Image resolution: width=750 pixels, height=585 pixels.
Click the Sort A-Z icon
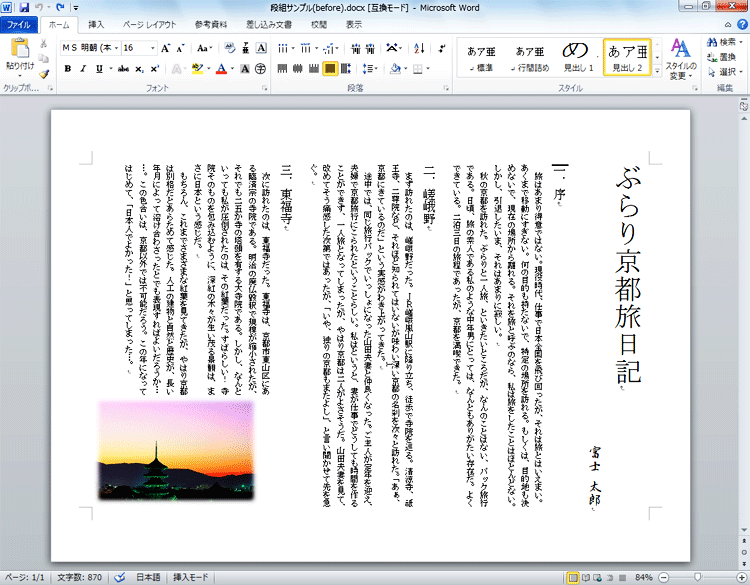click(x=419, y=48)
